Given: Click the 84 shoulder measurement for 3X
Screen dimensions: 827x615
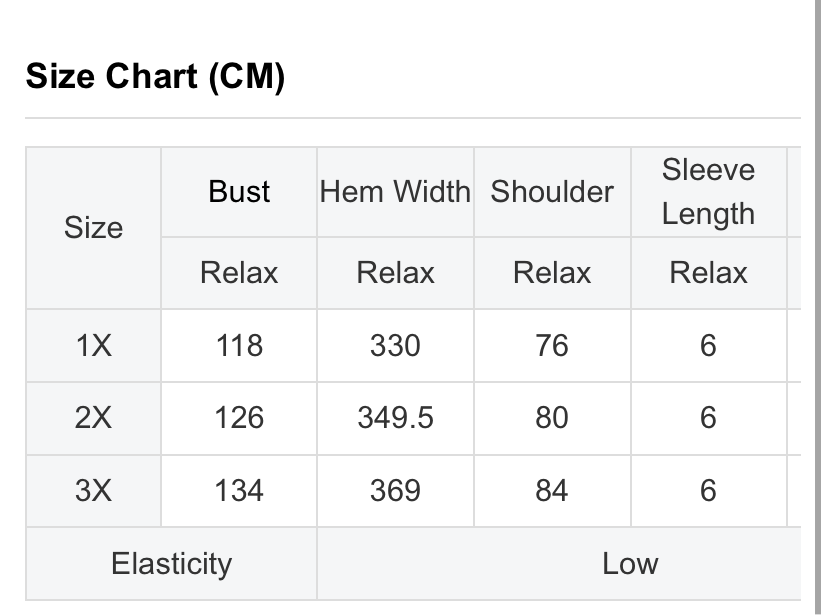Looking at the screenshot, I should 552,491.
